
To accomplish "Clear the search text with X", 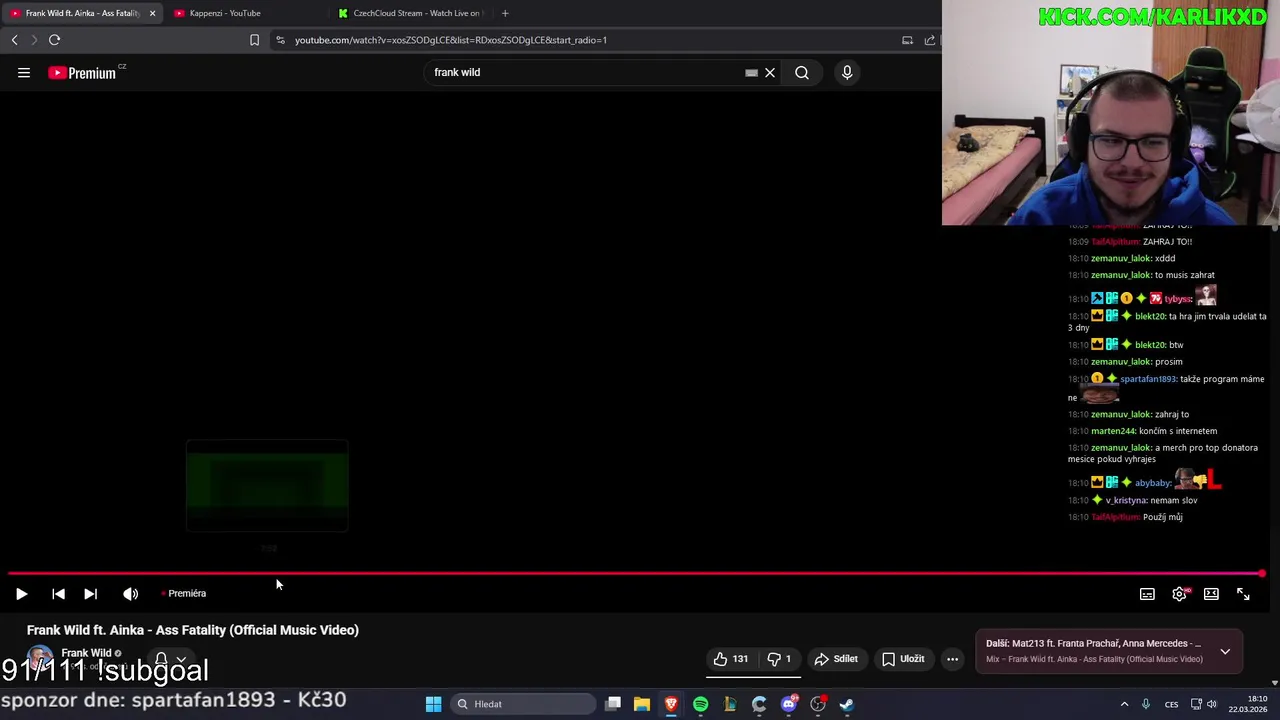I will 770,72.
